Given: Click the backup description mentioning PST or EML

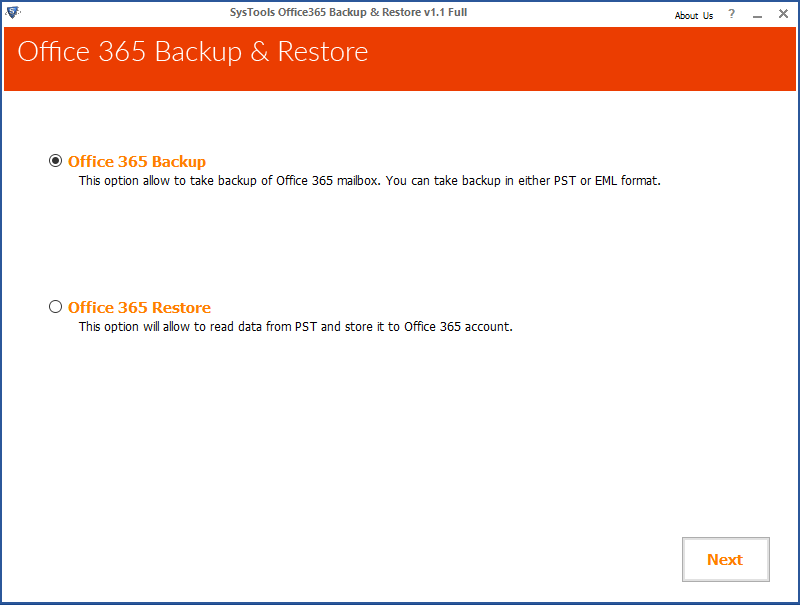Looking at the screenshot, I should (370, 181).
